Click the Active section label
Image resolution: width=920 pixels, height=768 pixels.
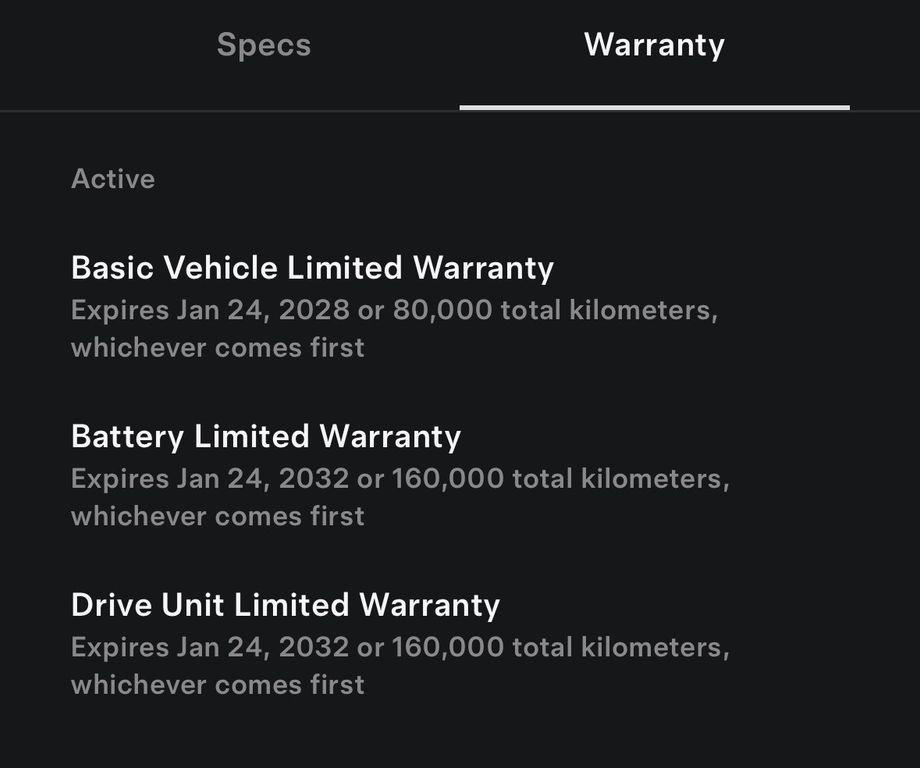point(113,179)
